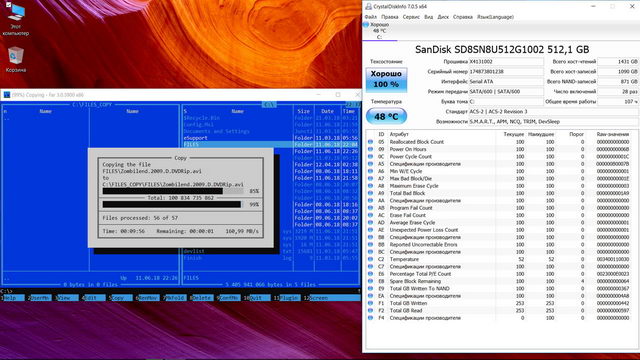Click the Date column header in Far Manager
Screen dimensions: 640x360
click(327, 111)
